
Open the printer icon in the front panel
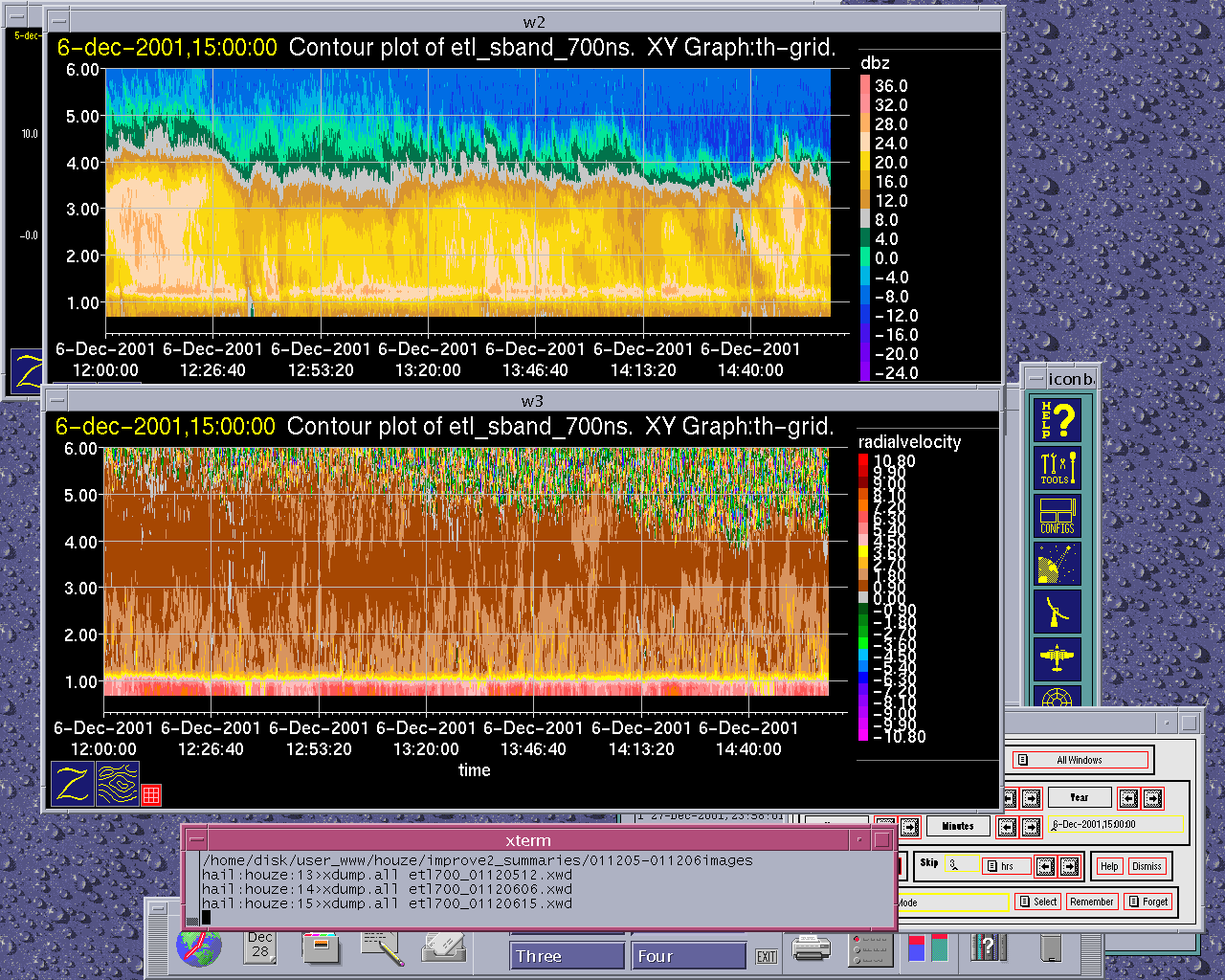tap(812, 948)
